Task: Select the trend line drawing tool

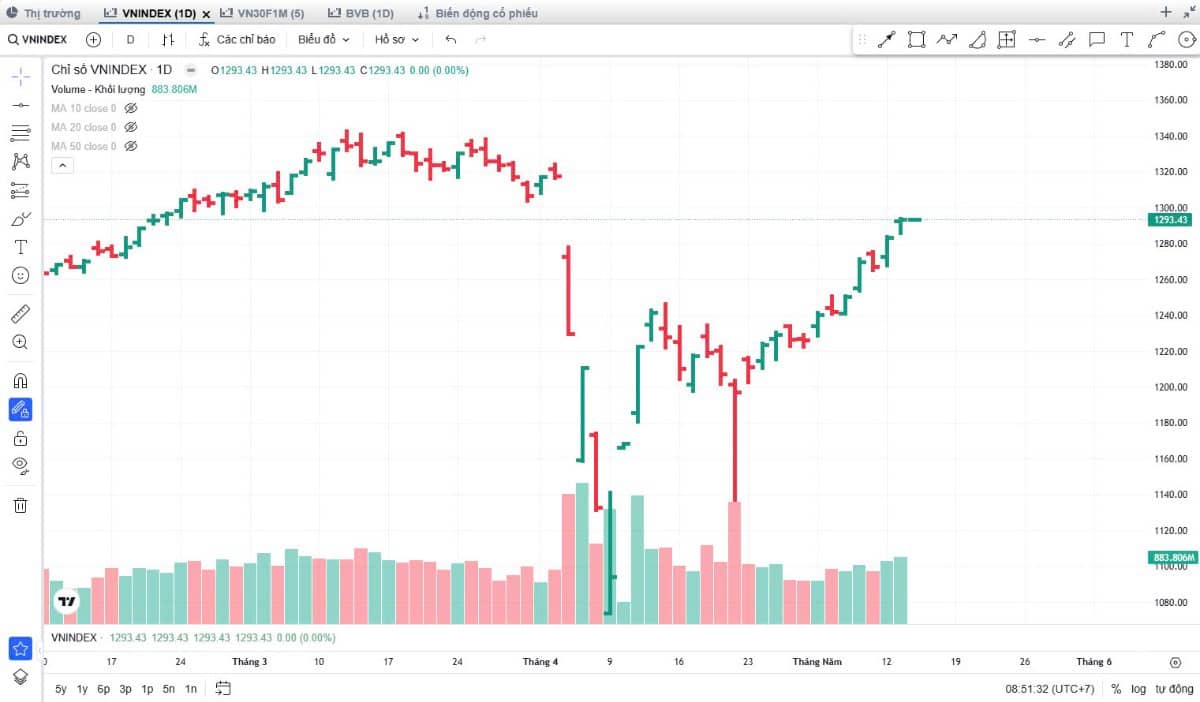Action: coord(20,105)
